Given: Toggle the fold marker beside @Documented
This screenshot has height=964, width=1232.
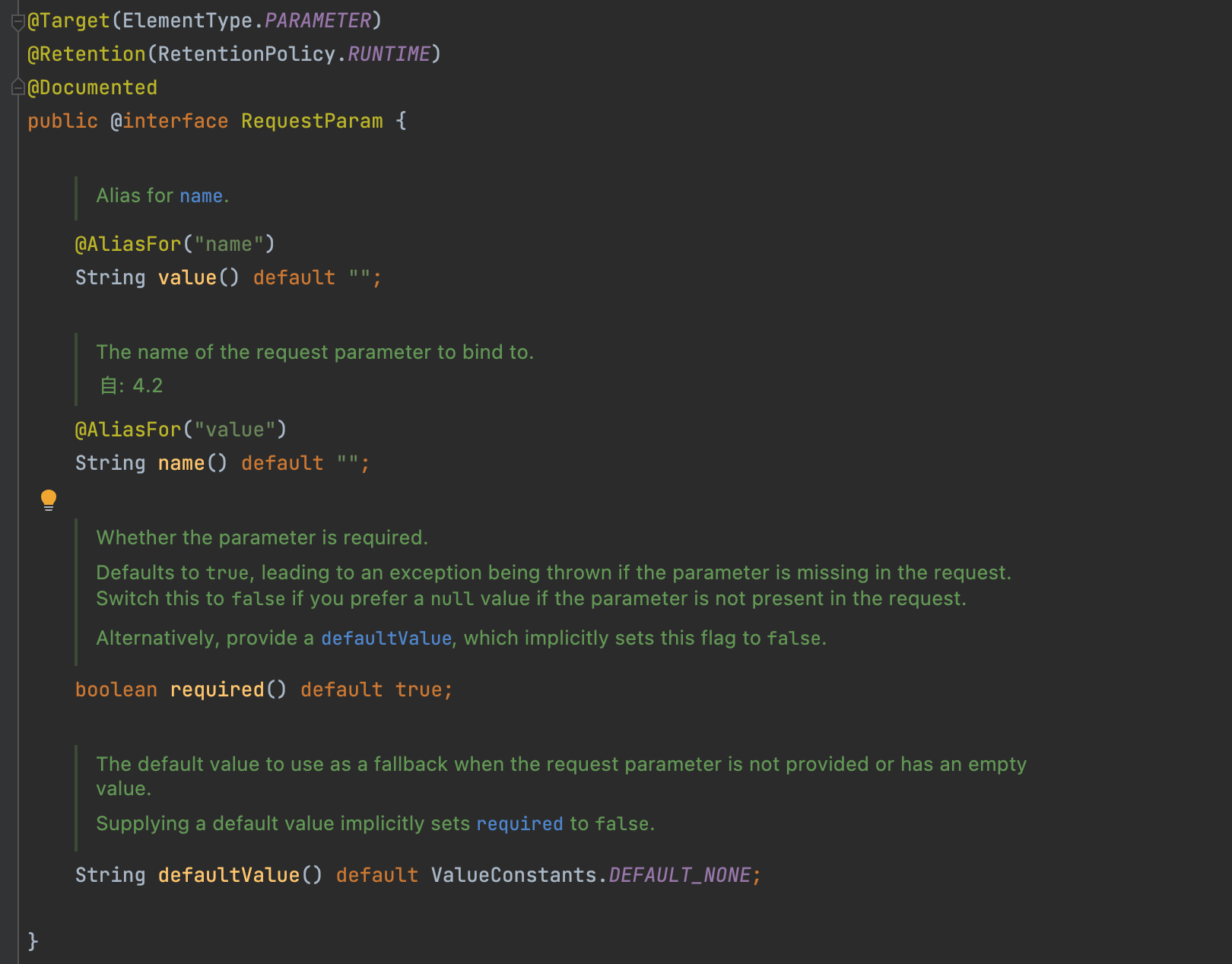Looking at the screenshot, I should coord(18,87).
